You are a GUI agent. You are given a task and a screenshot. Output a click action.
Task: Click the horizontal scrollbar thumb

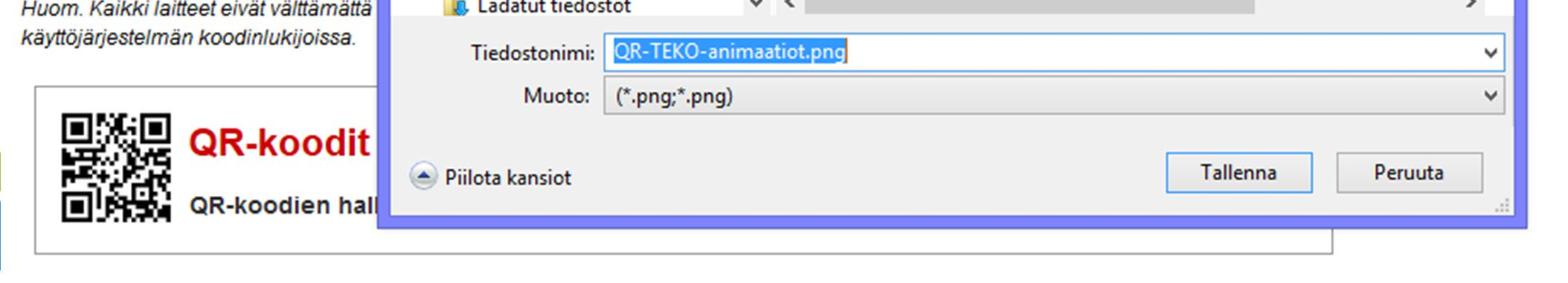tap(1029, 5)
